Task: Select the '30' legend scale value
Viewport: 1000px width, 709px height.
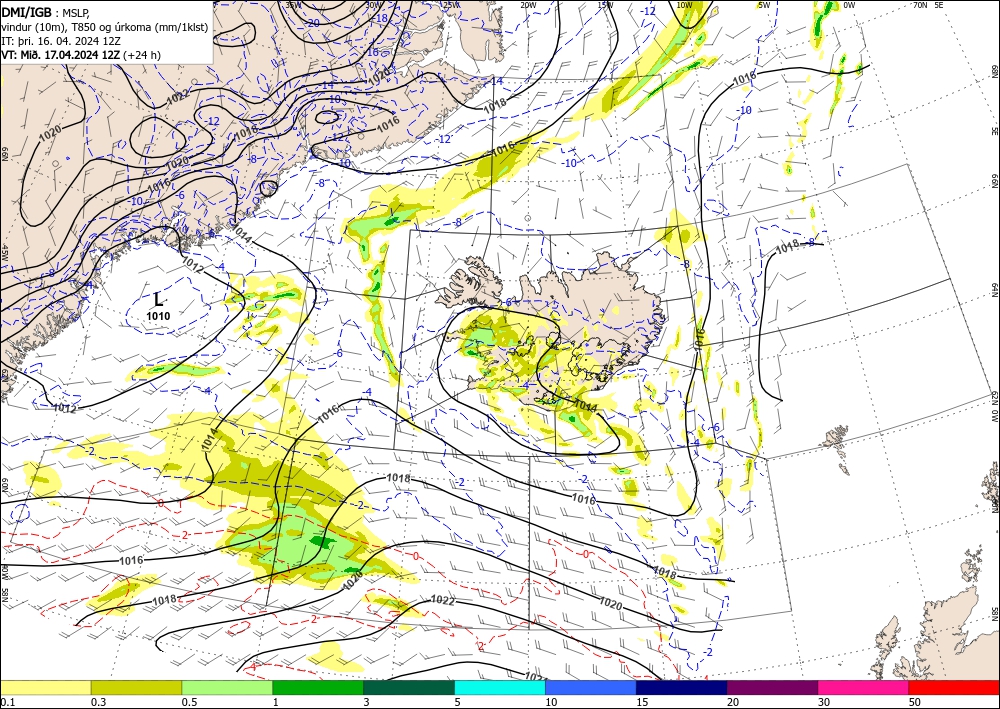Action: pyautogui.click(x=825, y=702)
